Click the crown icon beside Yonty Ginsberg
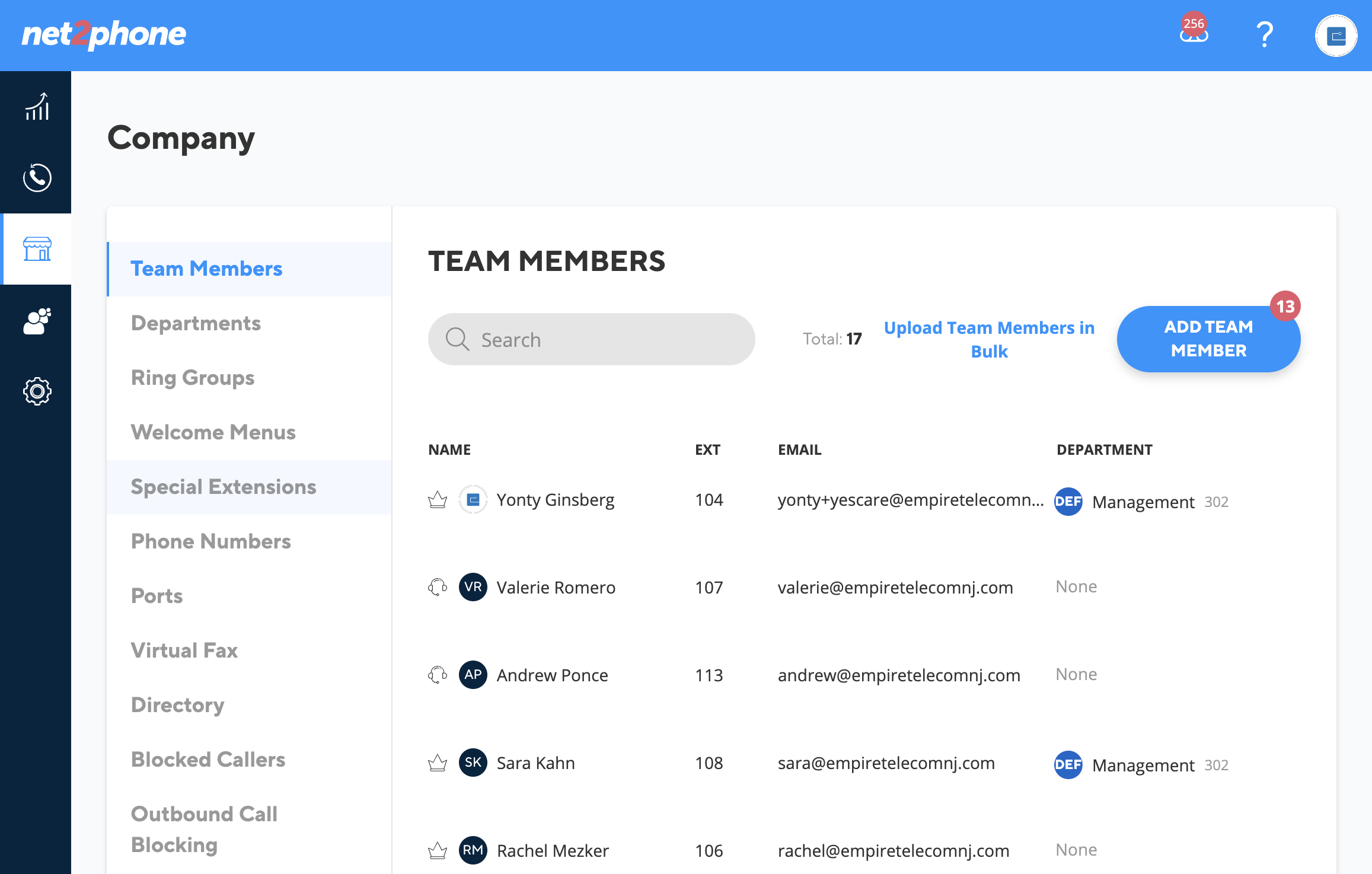 tap(438, 500)
